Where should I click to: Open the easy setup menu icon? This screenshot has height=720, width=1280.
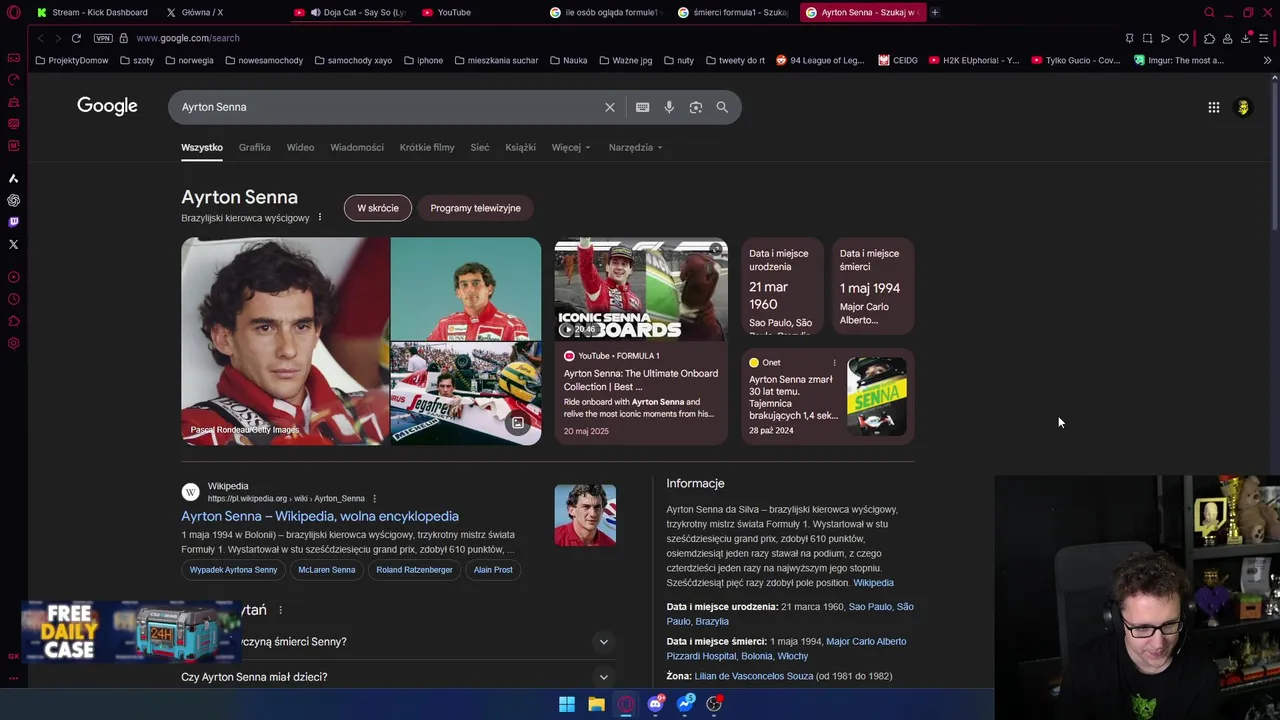coord(1264,38)
